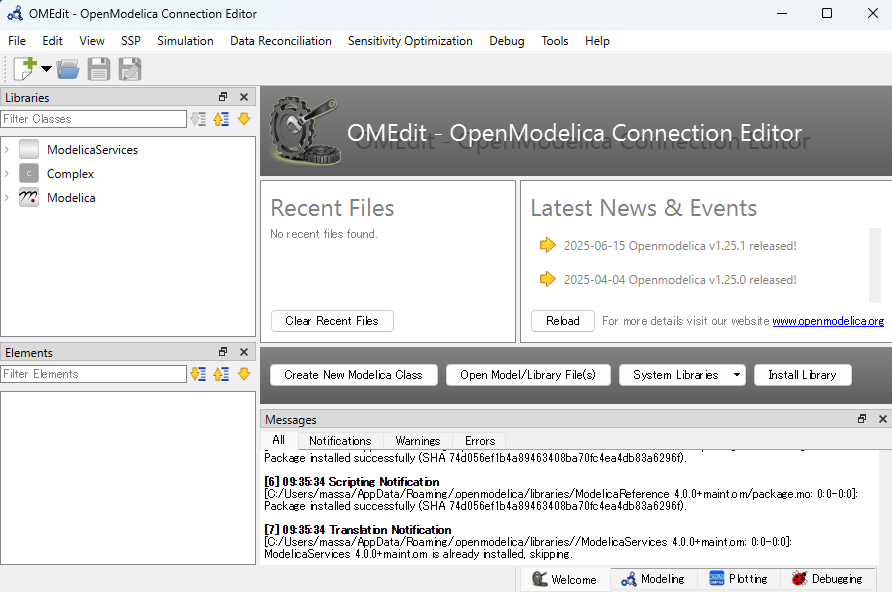This screenshot has width=892, height=592.
Task: Open the View menu
Action: (92, 41)
